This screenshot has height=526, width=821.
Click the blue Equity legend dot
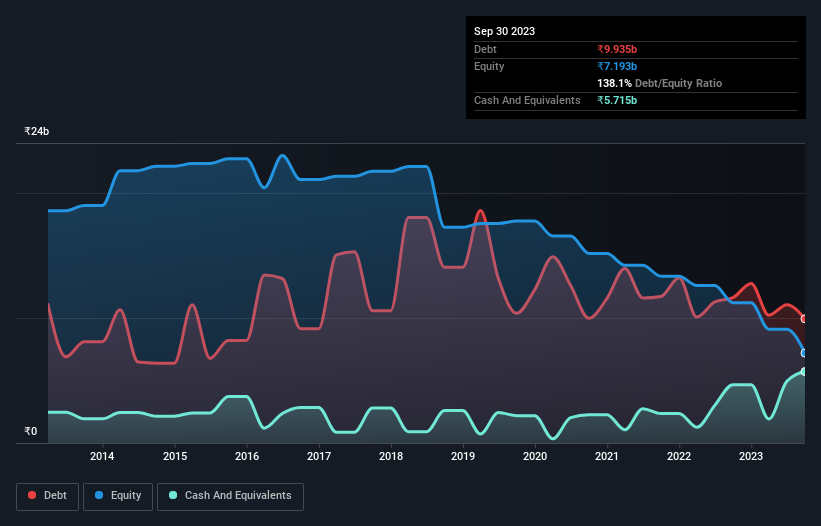coord(99,495)
